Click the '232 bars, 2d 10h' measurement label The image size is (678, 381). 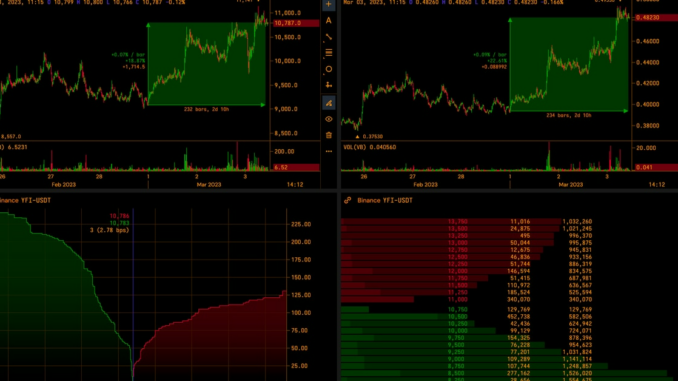click(206, 109)
